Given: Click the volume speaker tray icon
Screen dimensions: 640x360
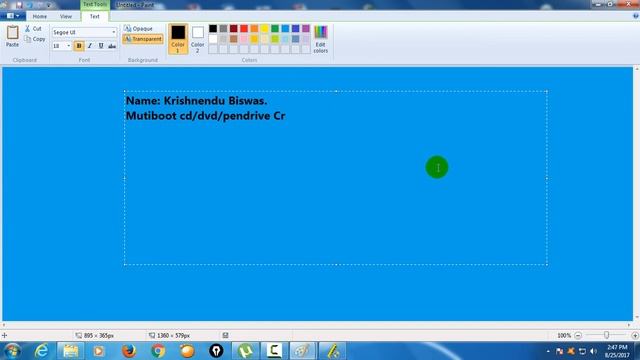Looking at the screenshot, I should 593,351.
